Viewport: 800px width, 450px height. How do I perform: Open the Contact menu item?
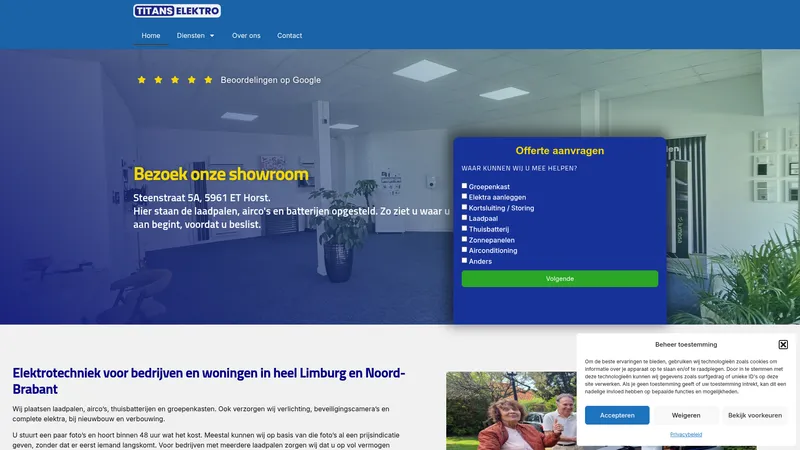pyautogui.click(x=289, y=36)
